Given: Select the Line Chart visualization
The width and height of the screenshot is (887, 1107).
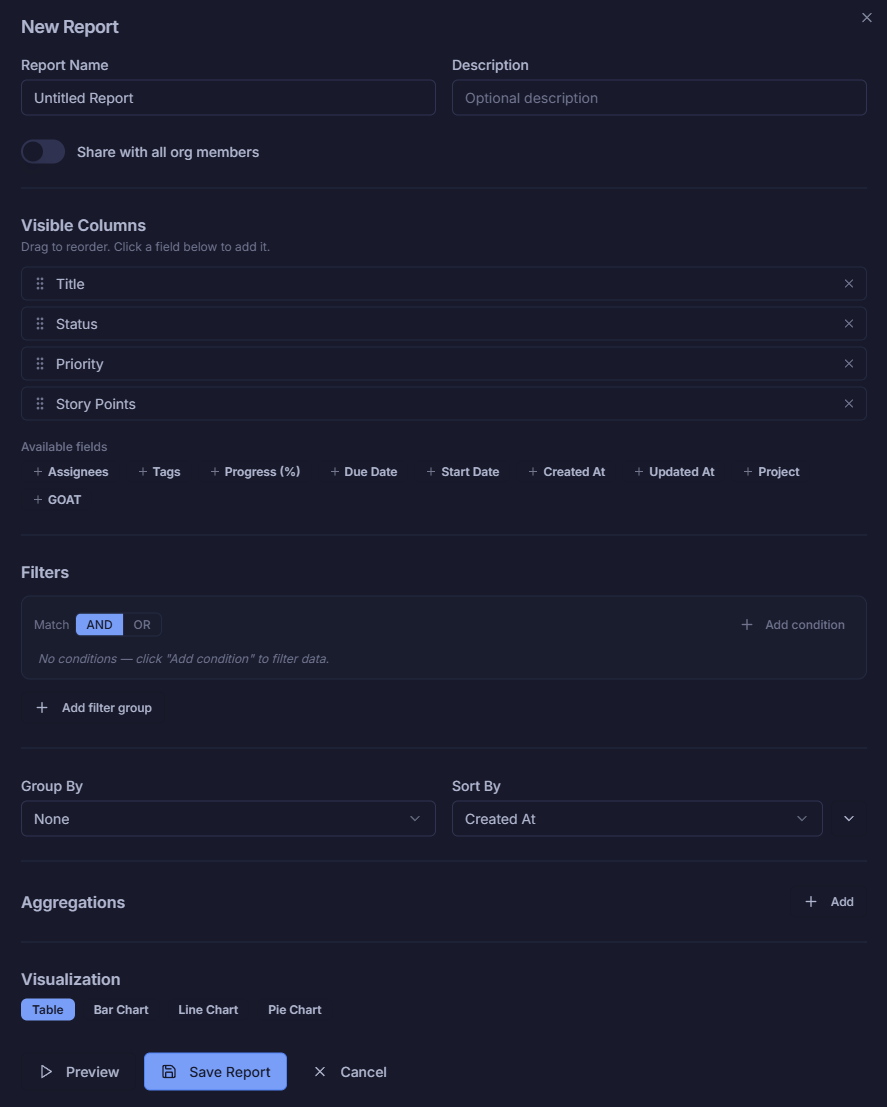Looking at the screenshot, I should pos(208,1010).
